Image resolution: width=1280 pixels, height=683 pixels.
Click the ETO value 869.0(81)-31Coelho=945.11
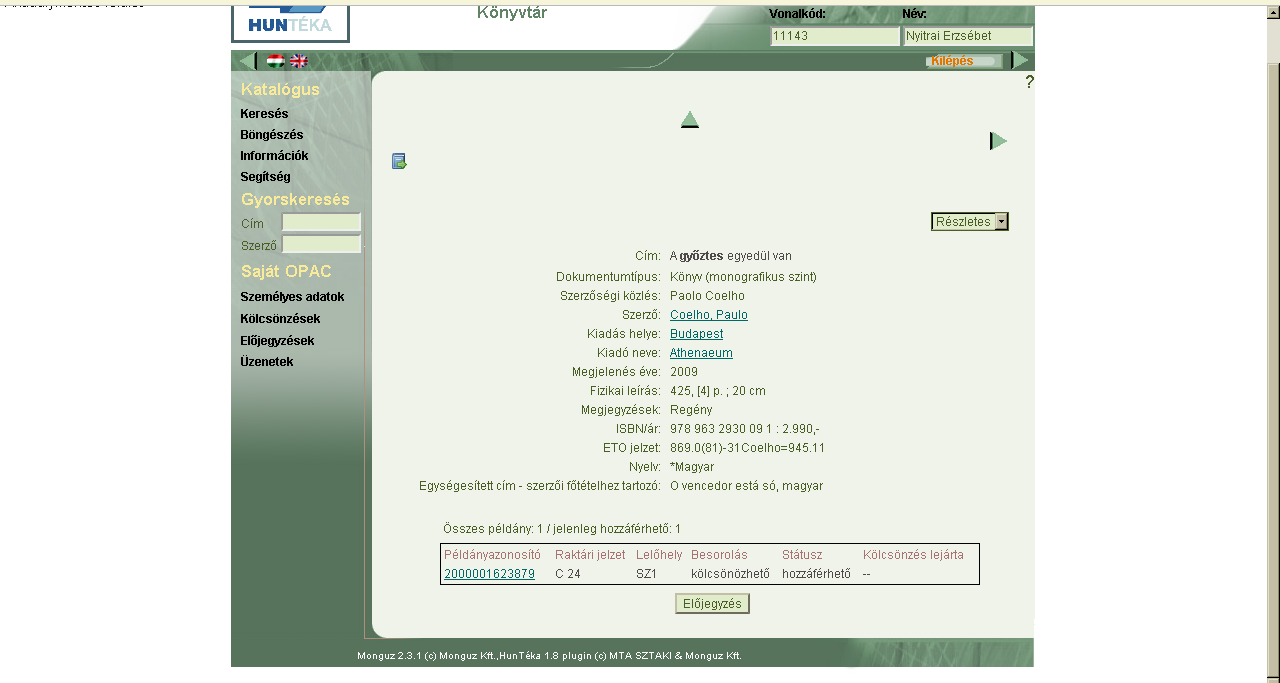pos(747,448)
